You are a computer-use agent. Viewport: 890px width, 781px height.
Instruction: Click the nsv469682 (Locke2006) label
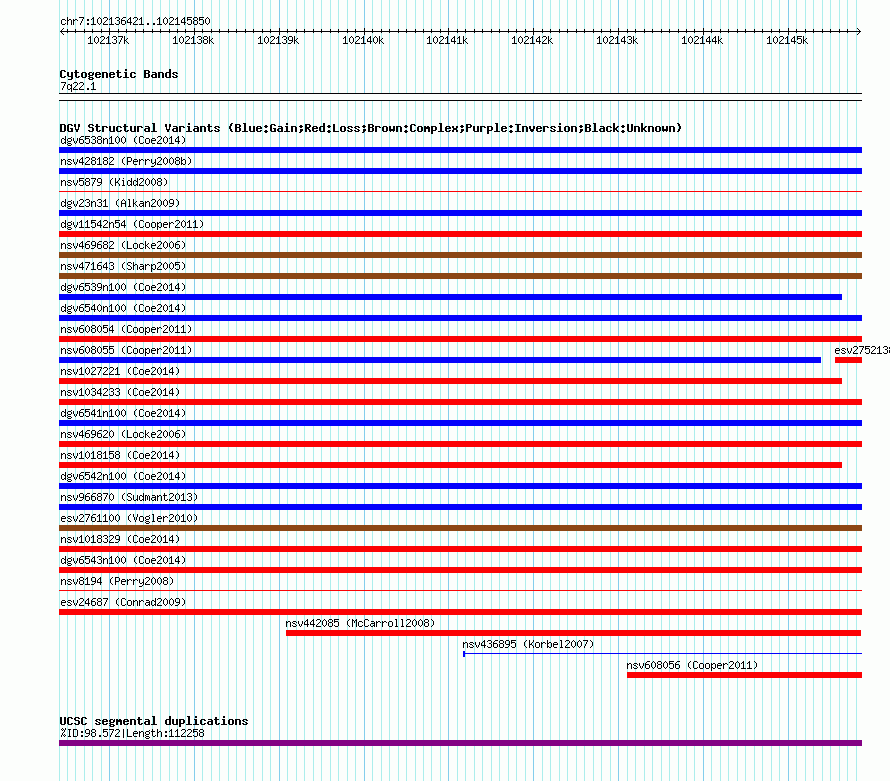tap(123, 245)
